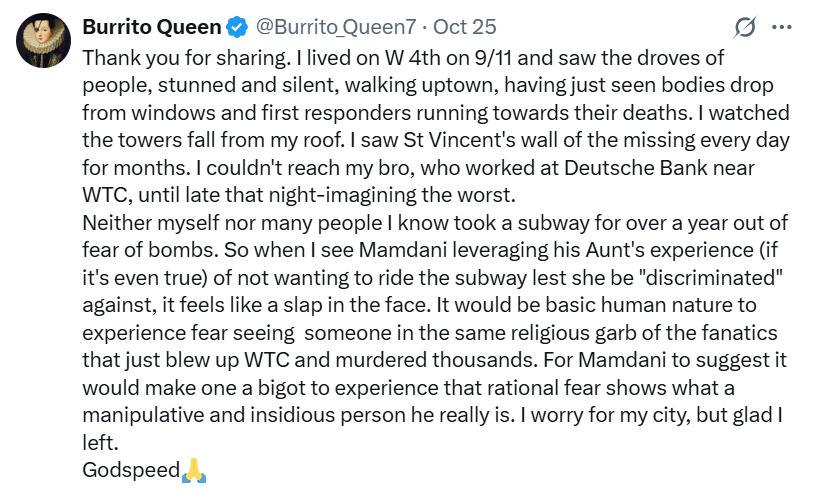Click the Grok explain-post icon

click(x=744, y=26)
